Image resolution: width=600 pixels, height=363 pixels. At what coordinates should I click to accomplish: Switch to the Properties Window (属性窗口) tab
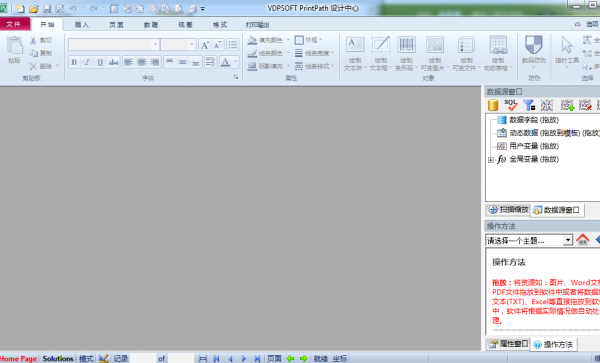(x=509, y=343)
